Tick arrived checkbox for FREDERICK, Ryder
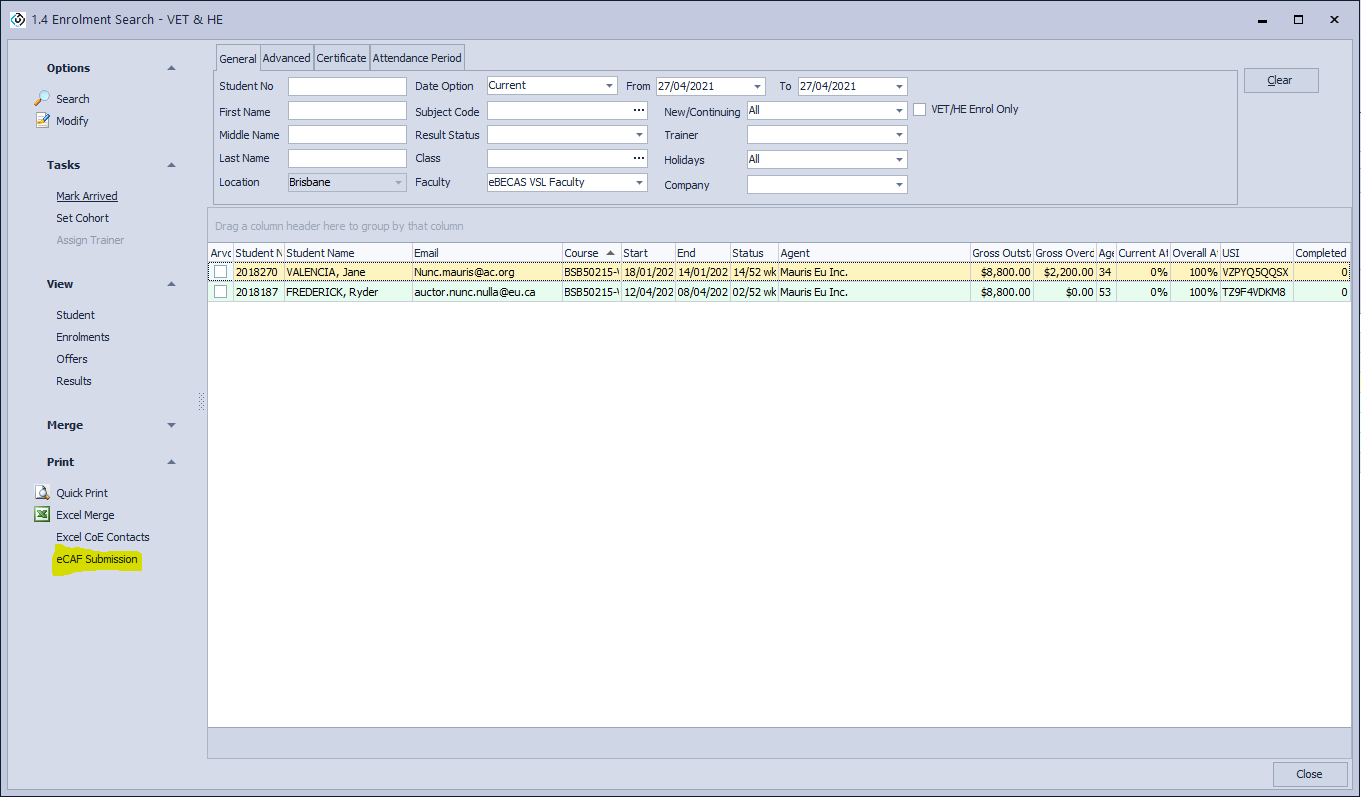 tap(220, 292)
